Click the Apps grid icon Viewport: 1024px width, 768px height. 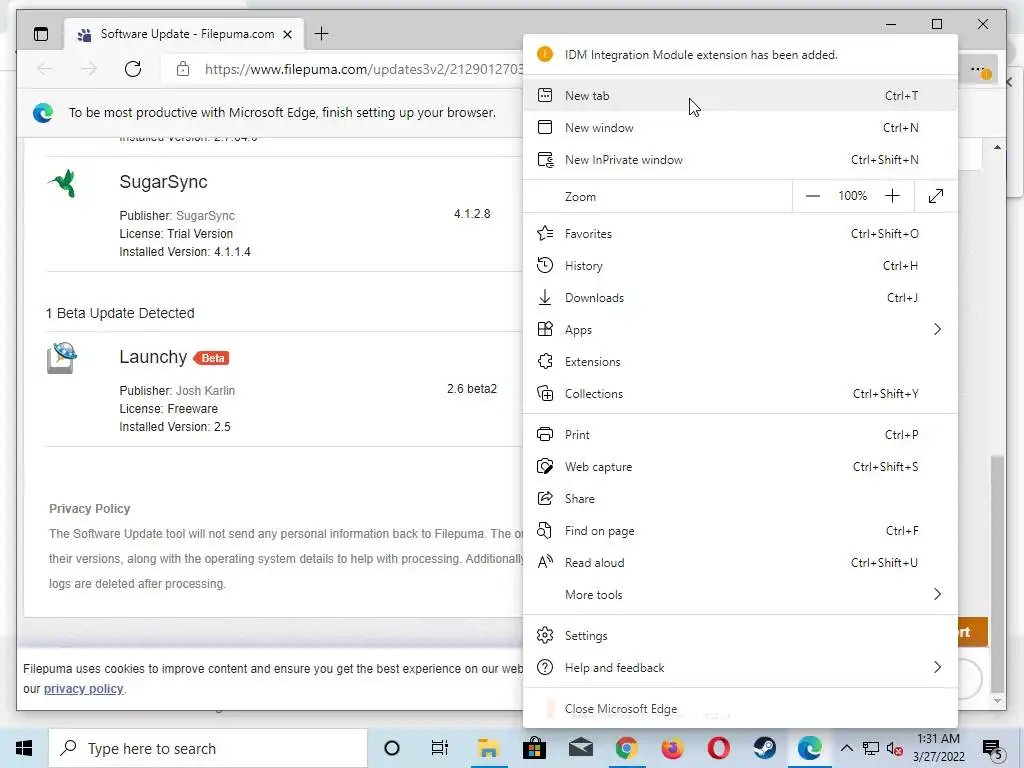point(545,329)
